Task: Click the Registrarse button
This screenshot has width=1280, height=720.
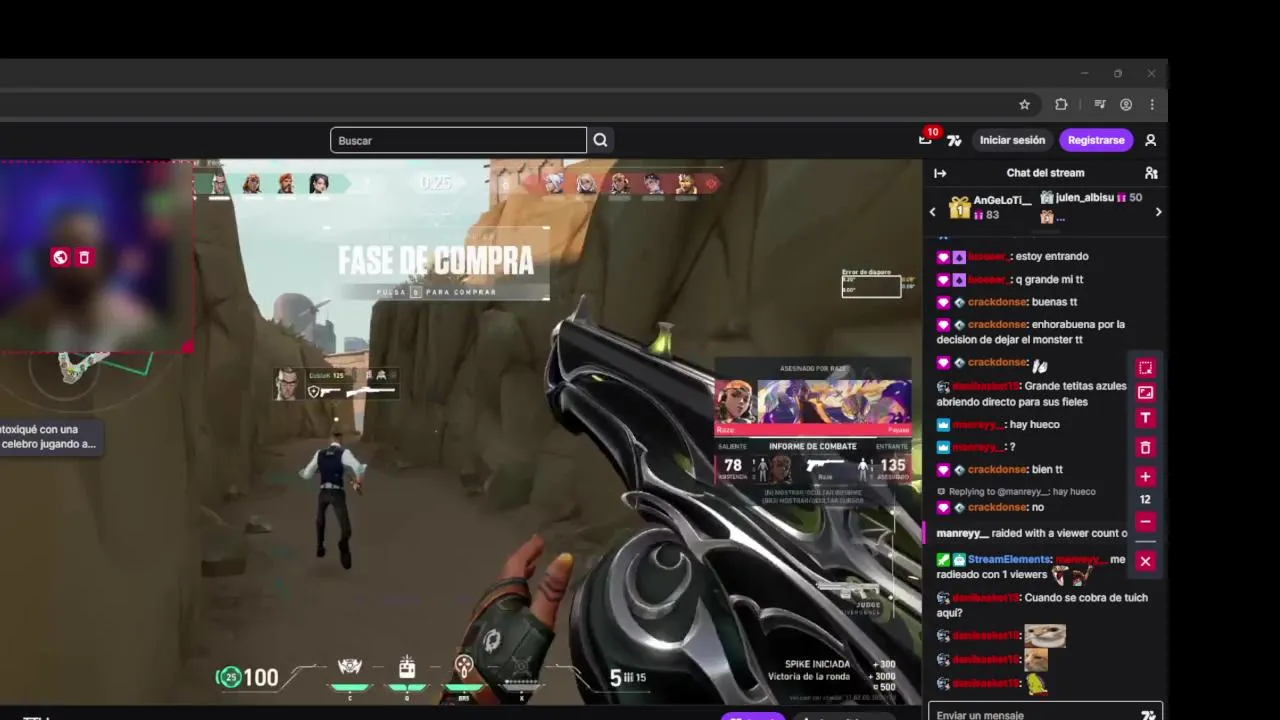Action: pyautogui.click(x=1096, y=140)
